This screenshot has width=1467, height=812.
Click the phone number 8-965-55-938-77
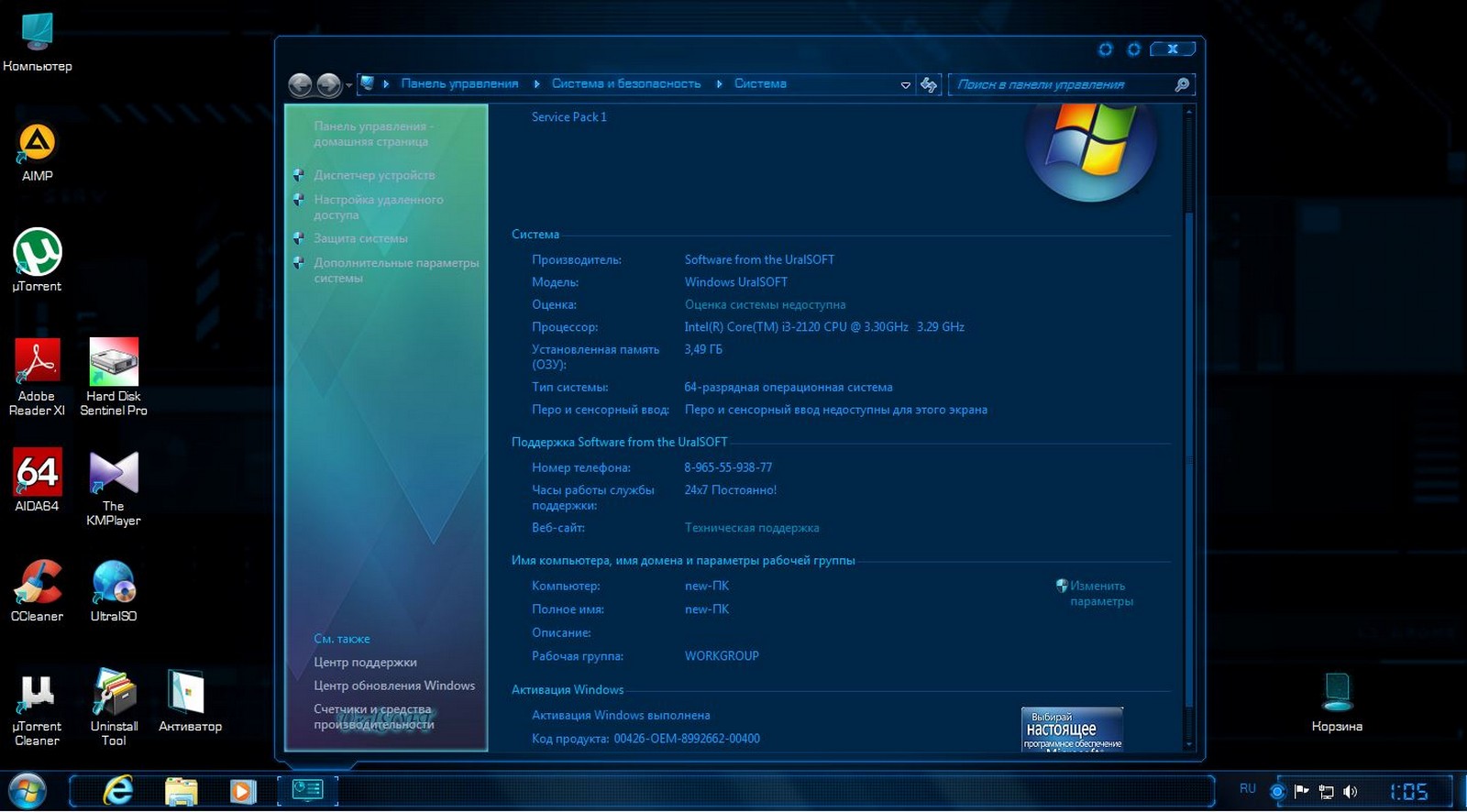point(728,467)
